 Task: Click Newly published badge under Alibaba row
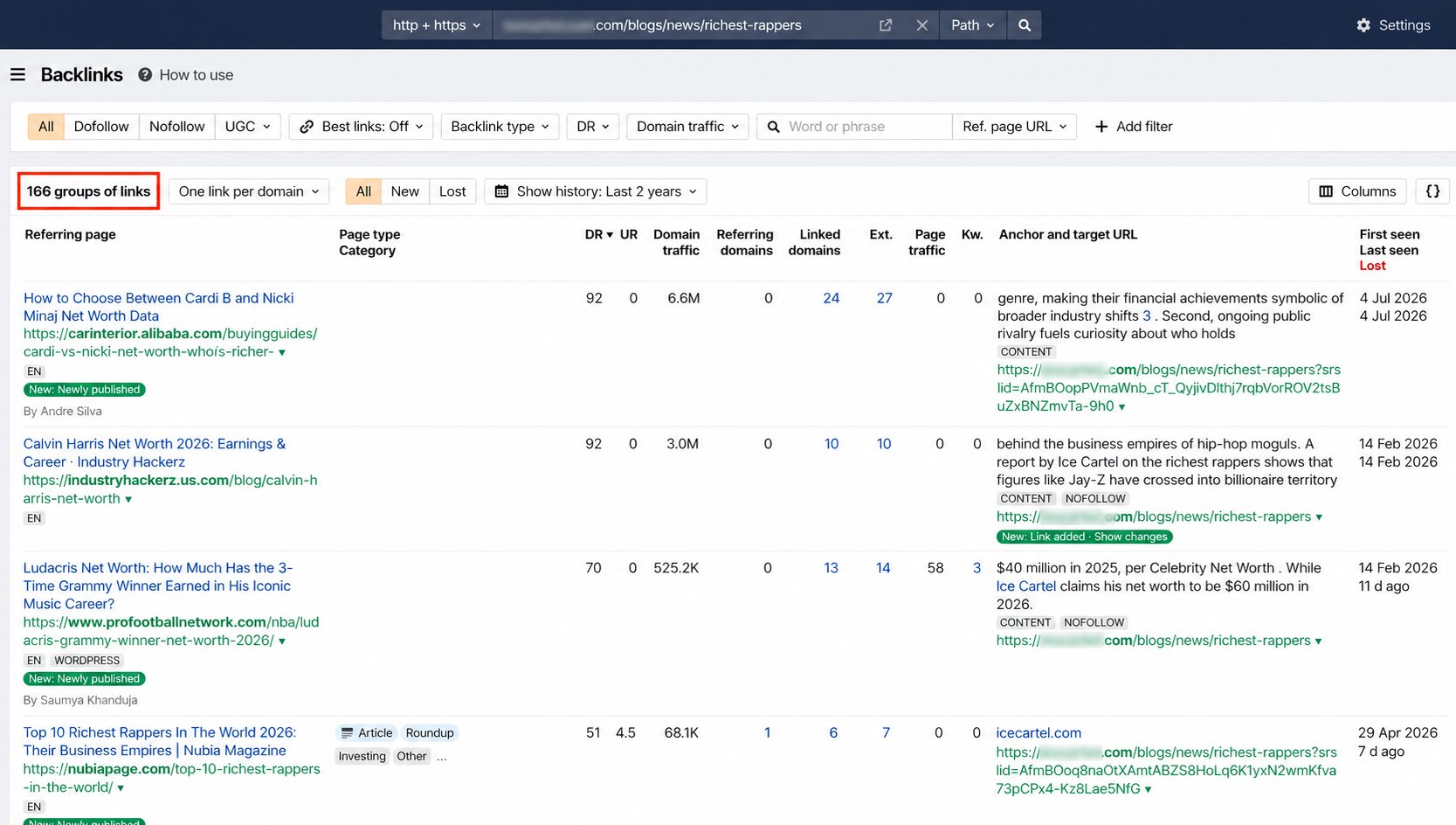85,390
